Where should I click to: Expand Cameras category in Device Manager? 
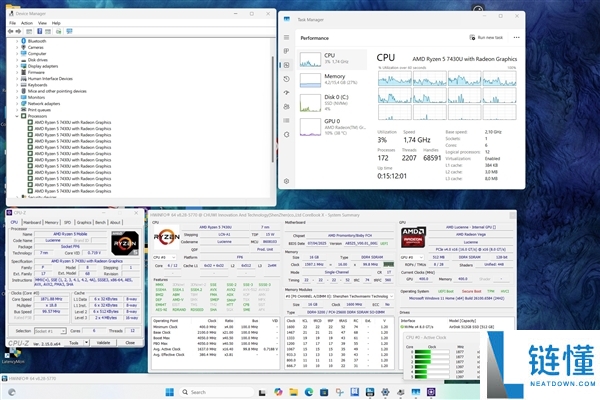(x=17, y=47)
